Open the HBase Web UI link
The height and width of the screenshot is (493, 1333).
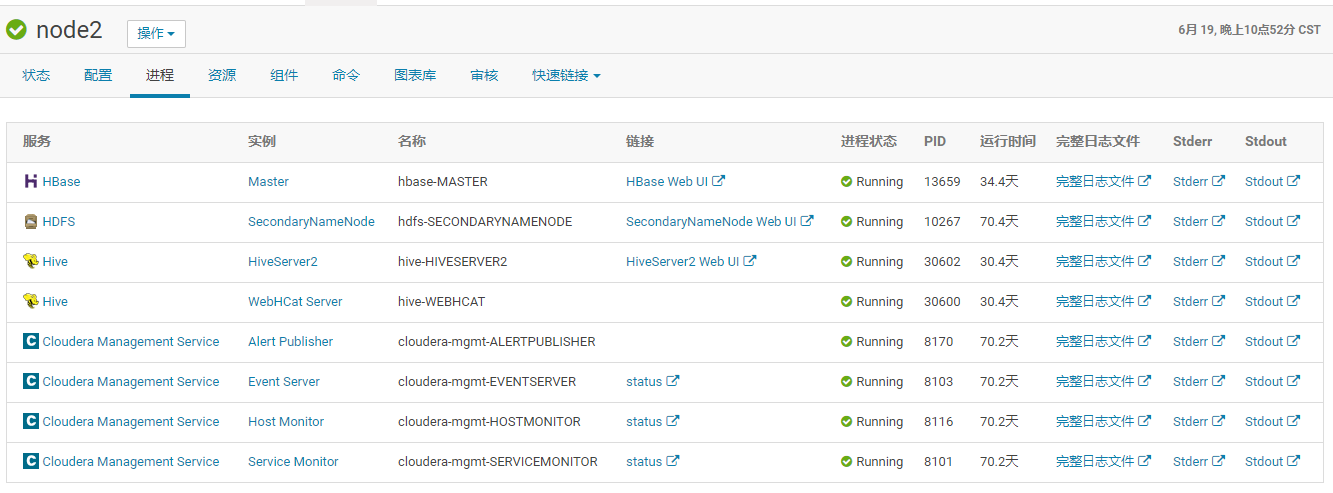tap(675, 182)
